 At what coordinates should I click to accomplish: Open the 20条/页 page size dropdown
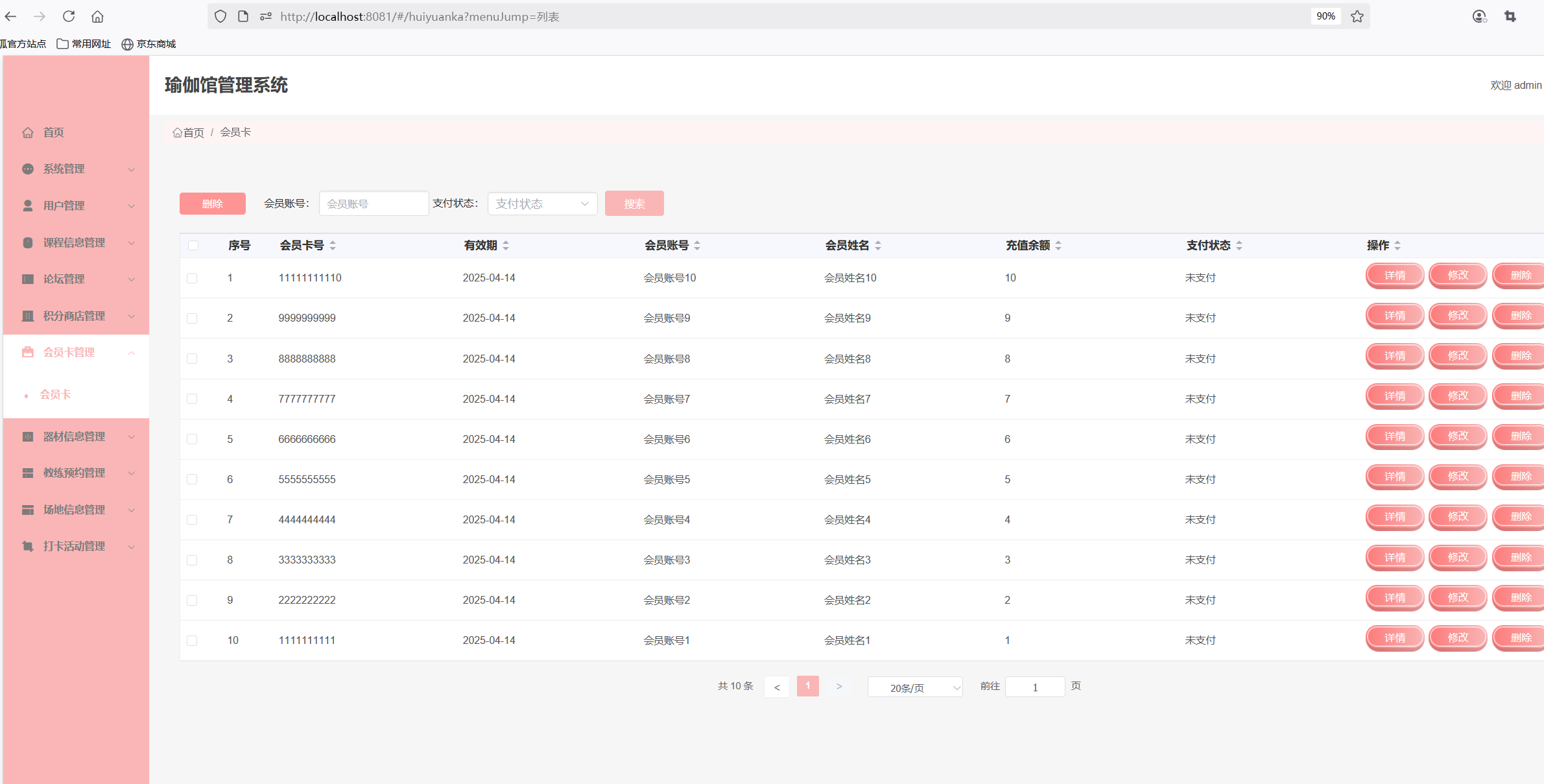coord(914,687)
